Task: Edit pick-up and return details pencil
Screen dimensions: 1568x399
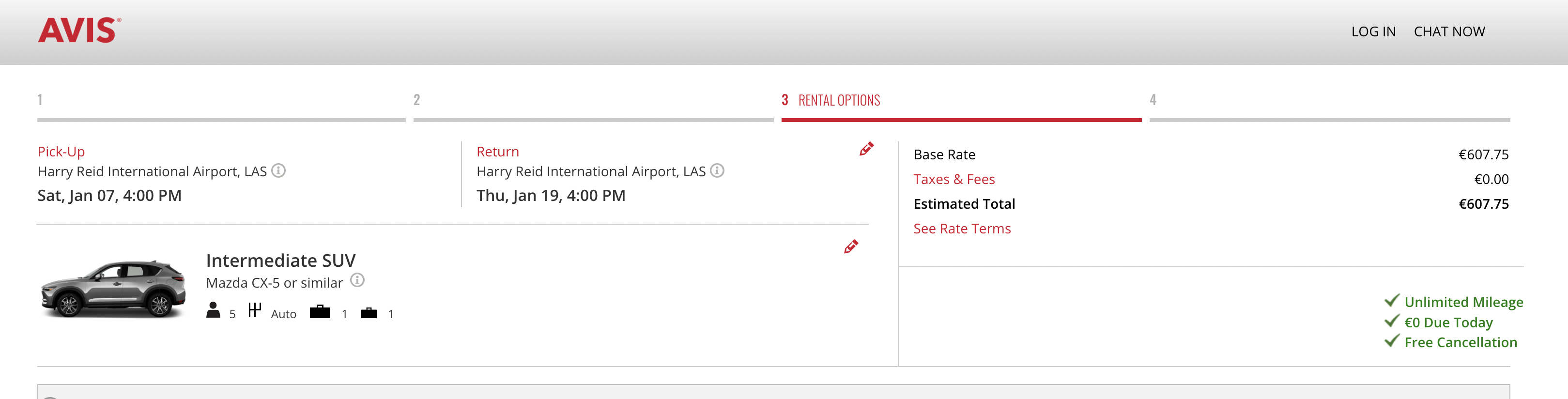Action: click(x=866, y=149)
